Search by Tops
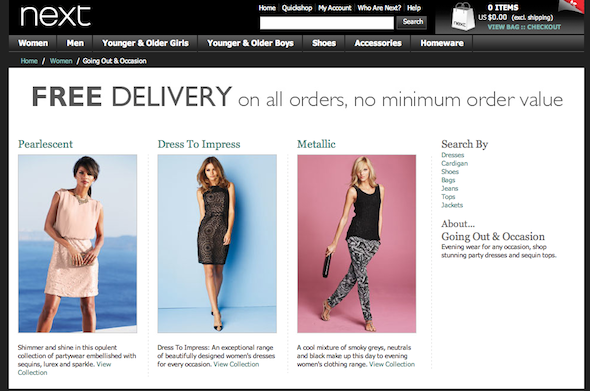The height and width of the screenshot is (391, 590). coord(448,197)
